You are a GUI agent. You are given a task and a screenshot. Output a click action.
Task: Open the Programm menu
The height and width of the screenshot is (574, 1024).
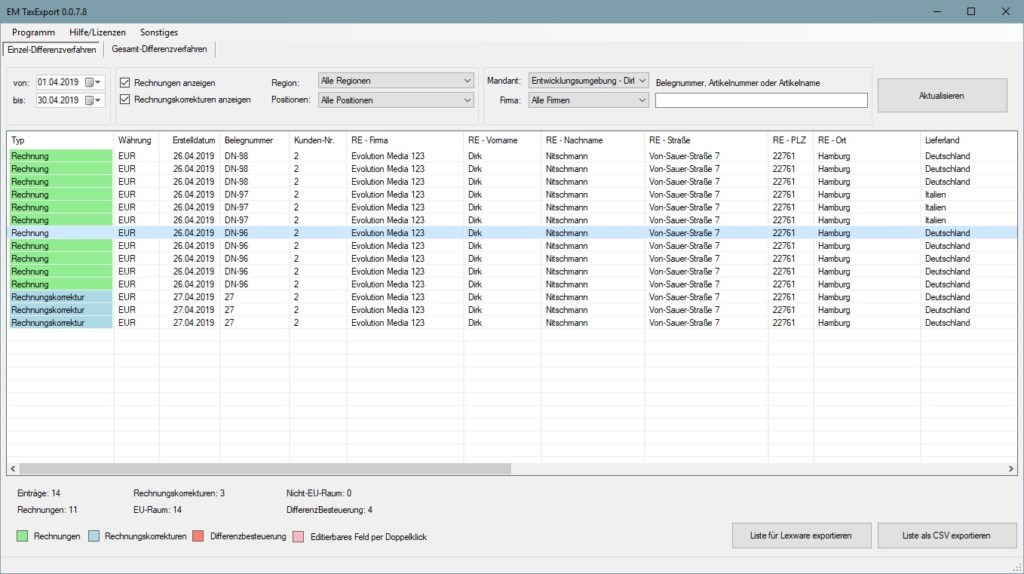[x=33, y=32]
